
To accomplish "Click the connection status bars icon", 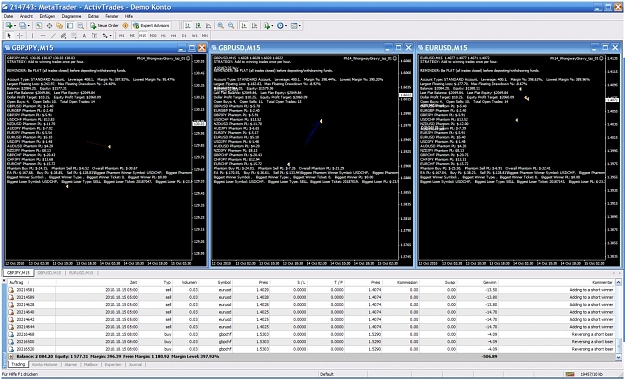I will [x=570, y=374].
